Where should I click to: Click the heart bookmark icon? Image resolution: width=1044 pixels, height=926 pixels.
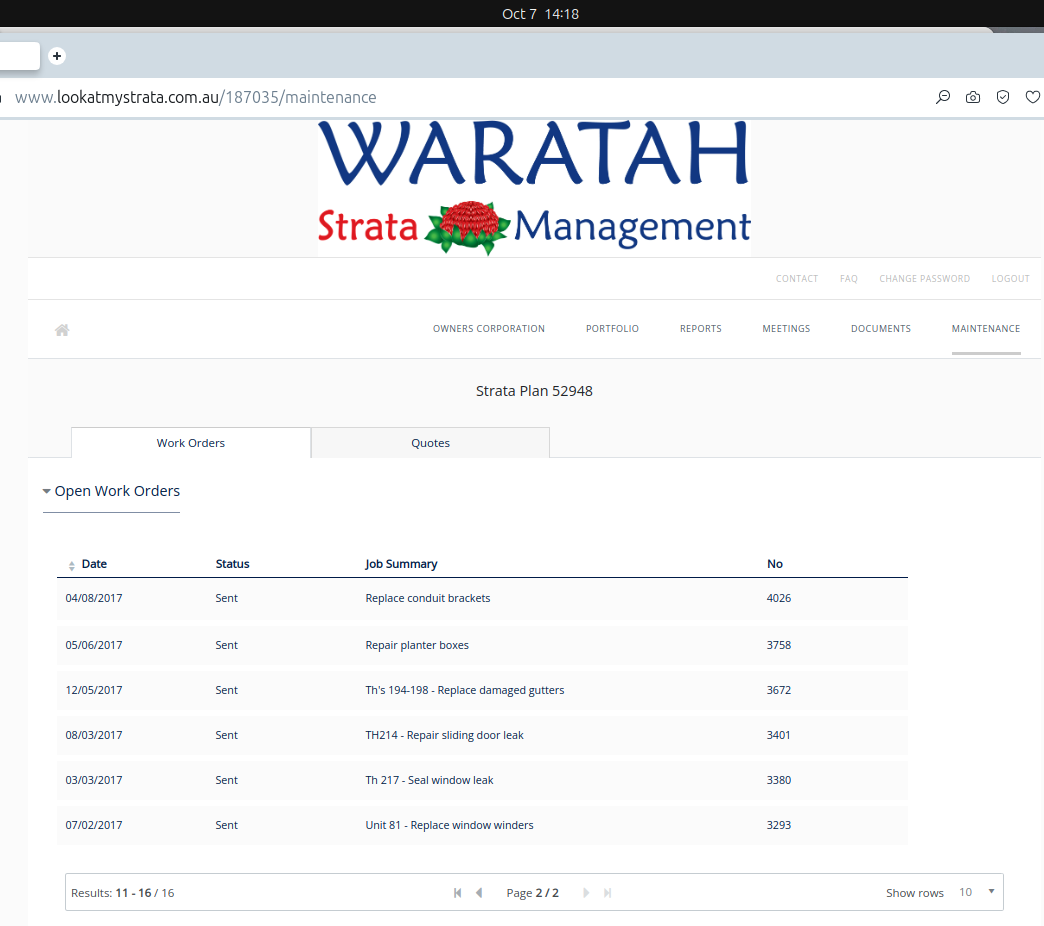[x=1033, y=97]
